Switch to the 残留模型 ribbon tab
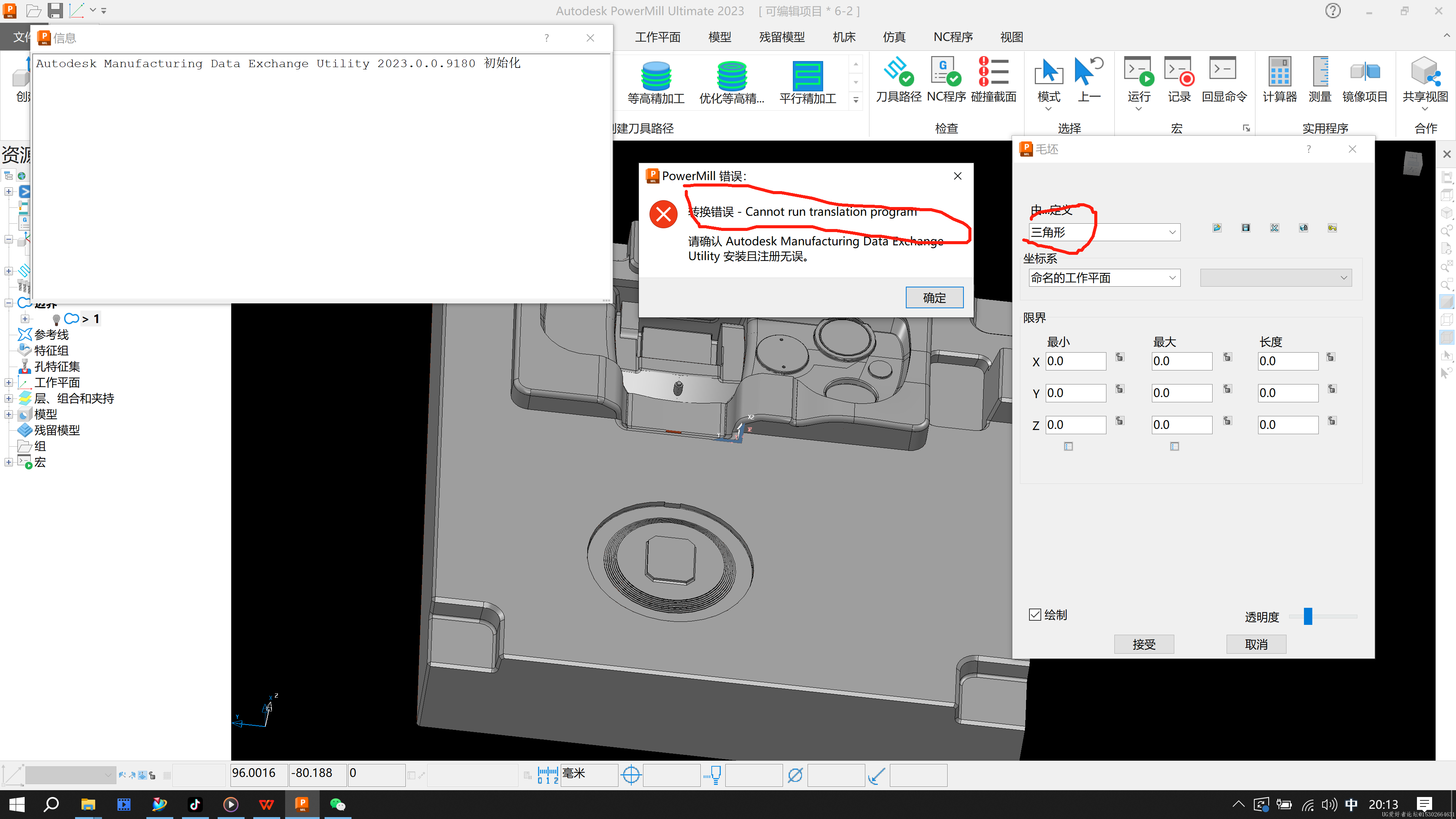The image size is (1456, 819). point(782,37)
